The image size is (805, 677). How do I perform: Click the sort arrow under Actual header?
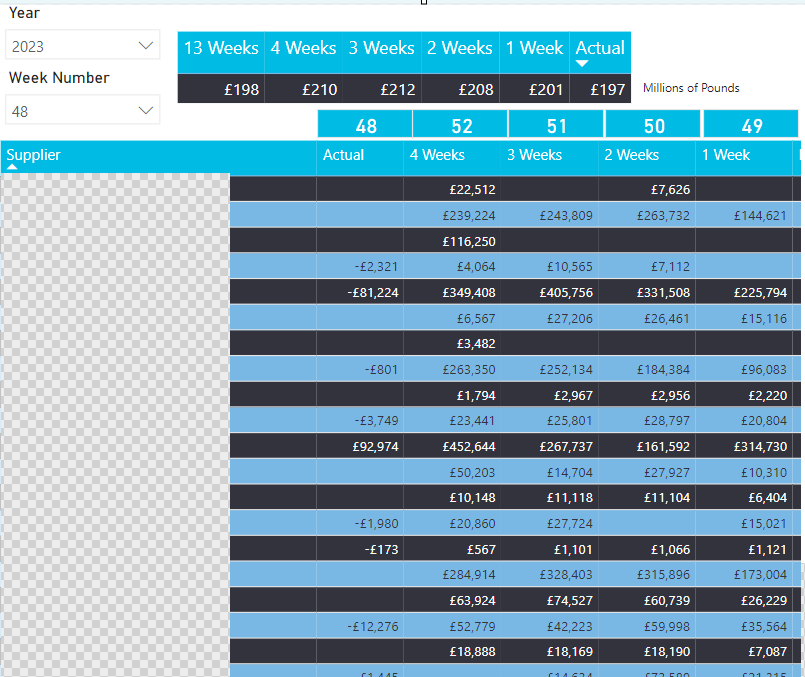[582, 64]
